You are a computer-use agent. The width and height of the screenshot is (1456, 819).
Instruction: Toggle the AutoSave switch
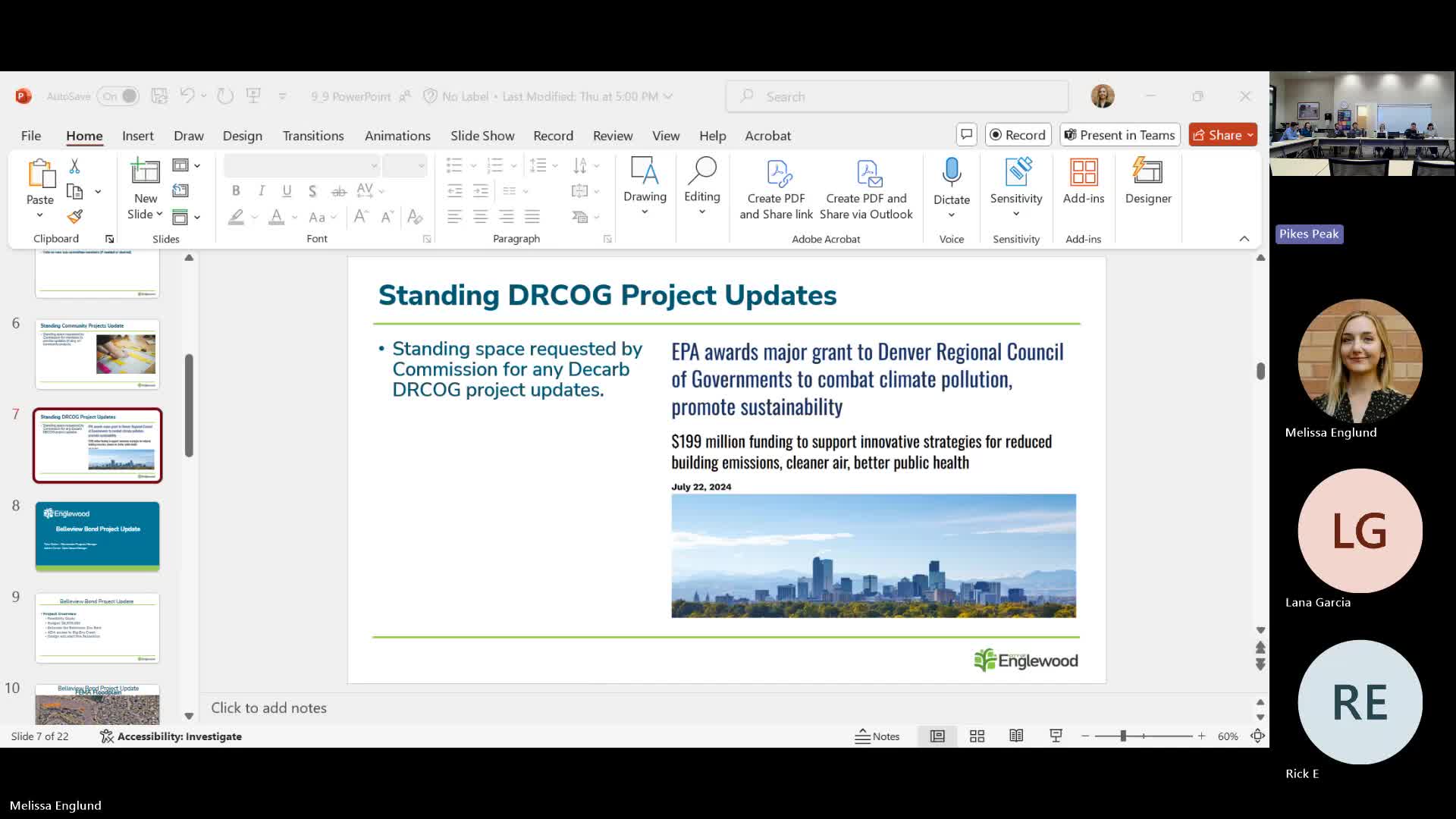point(118,96)
